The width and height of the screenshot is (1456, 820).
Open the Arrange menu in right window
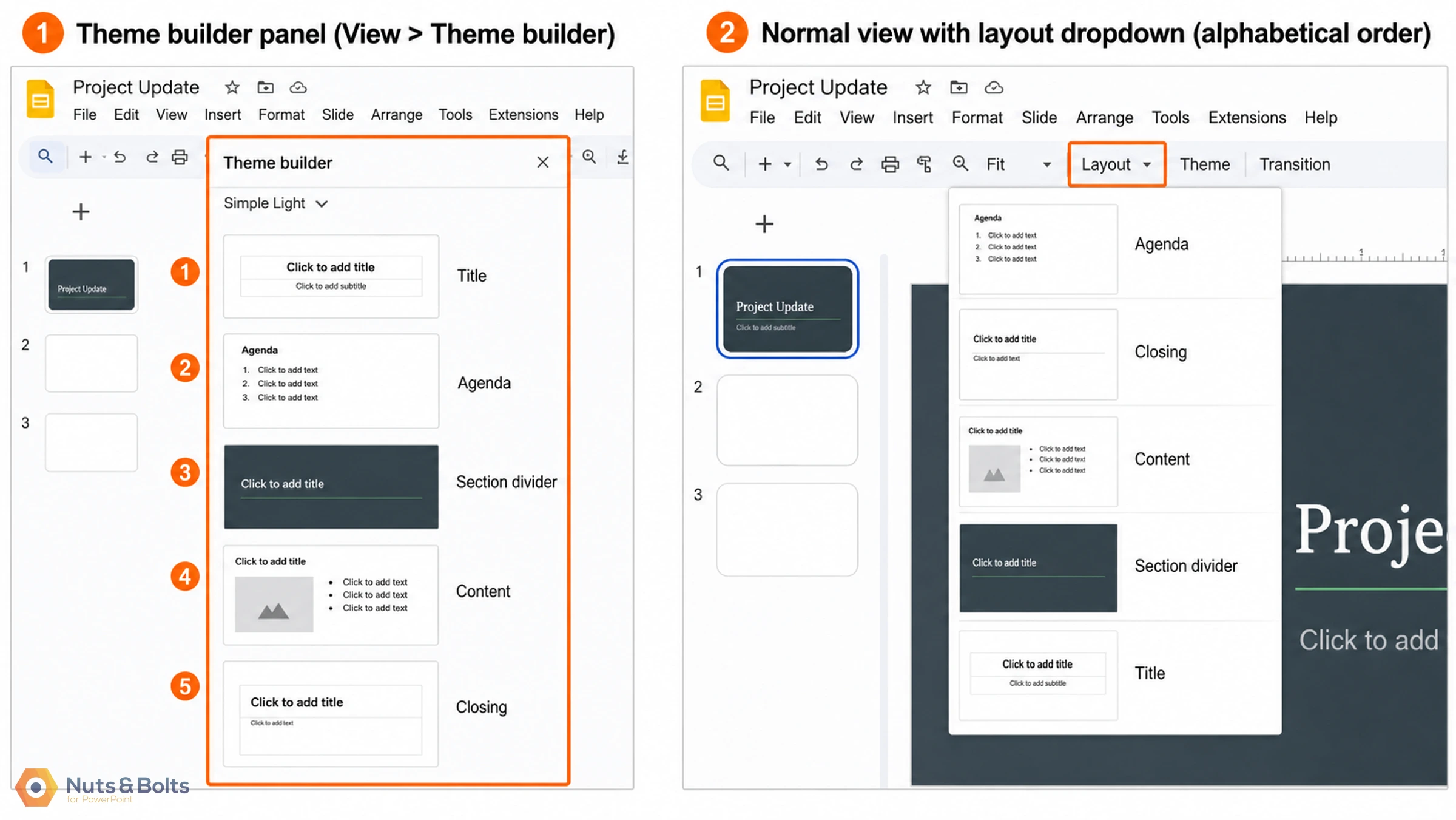point(1105,117)
